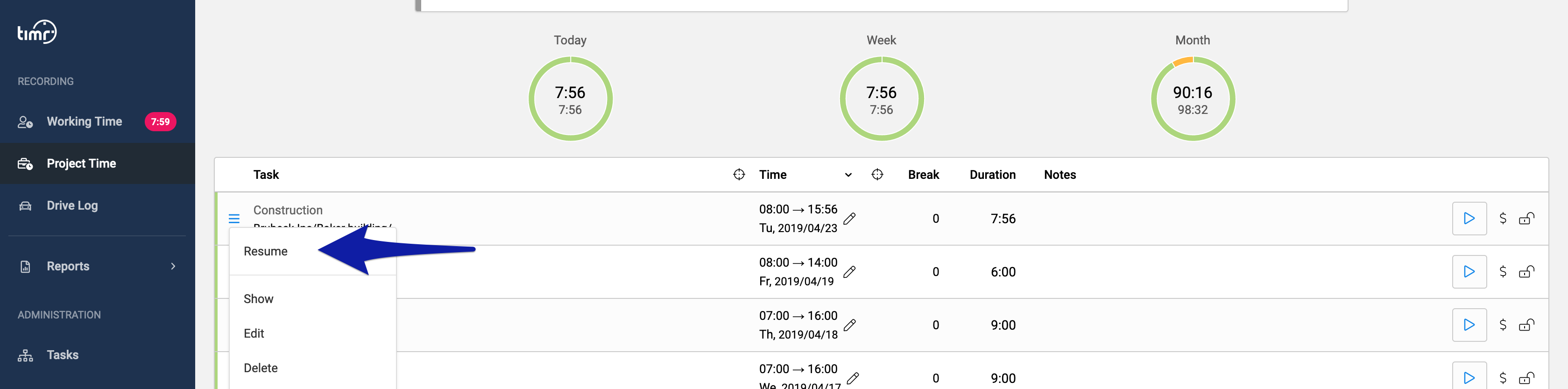Click the play icon on the 07:00 → 16:00 Thursday row
1568x389 pixels.
(1469, 325)
